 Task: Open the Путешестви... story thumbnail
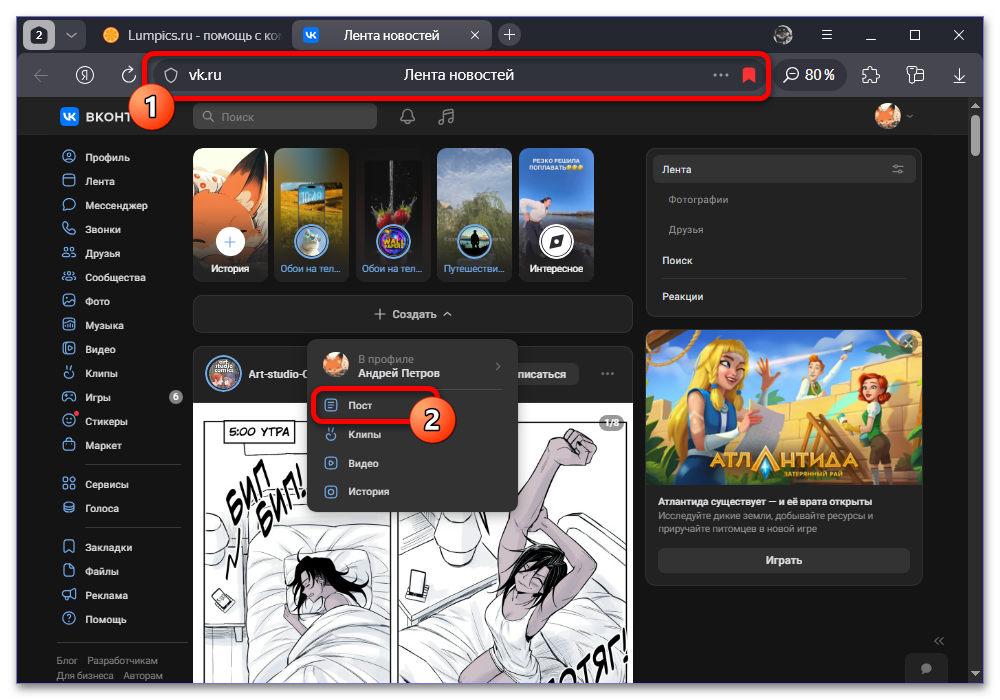coord(474,215)
